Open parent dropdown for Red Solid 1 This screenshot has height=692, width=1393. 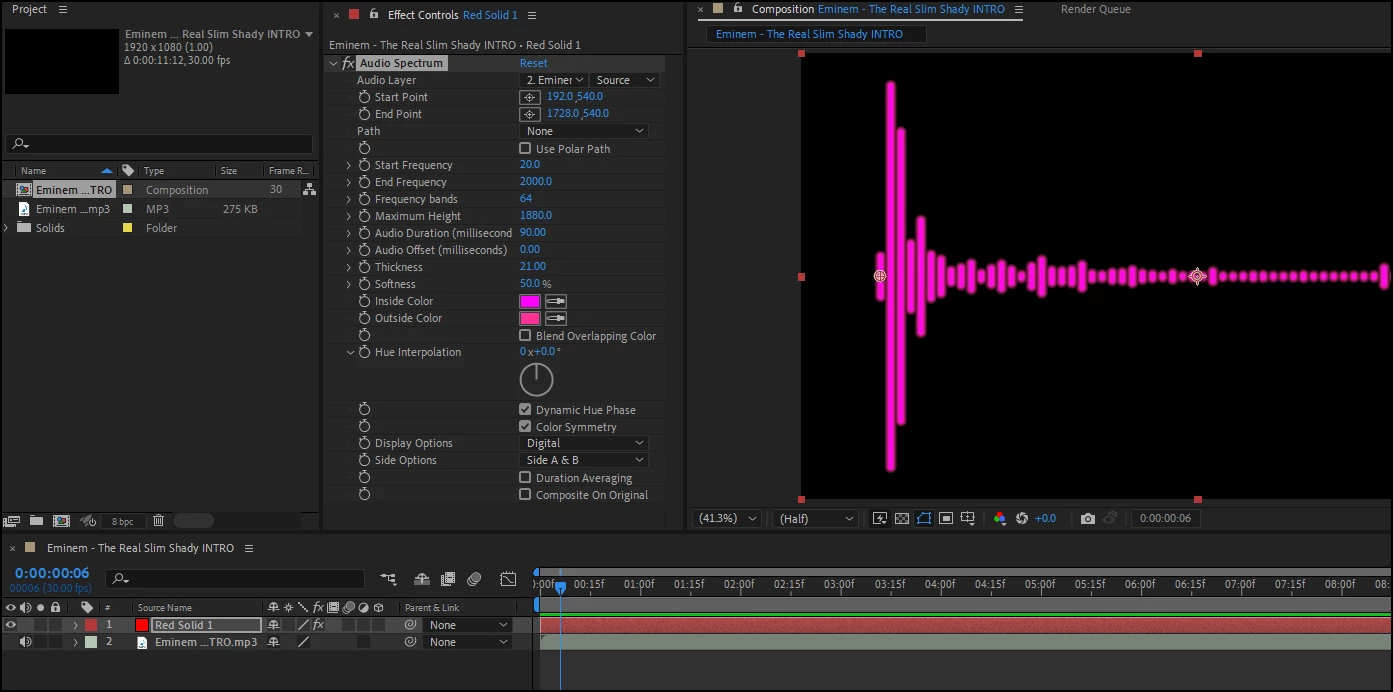pos(468,625)
